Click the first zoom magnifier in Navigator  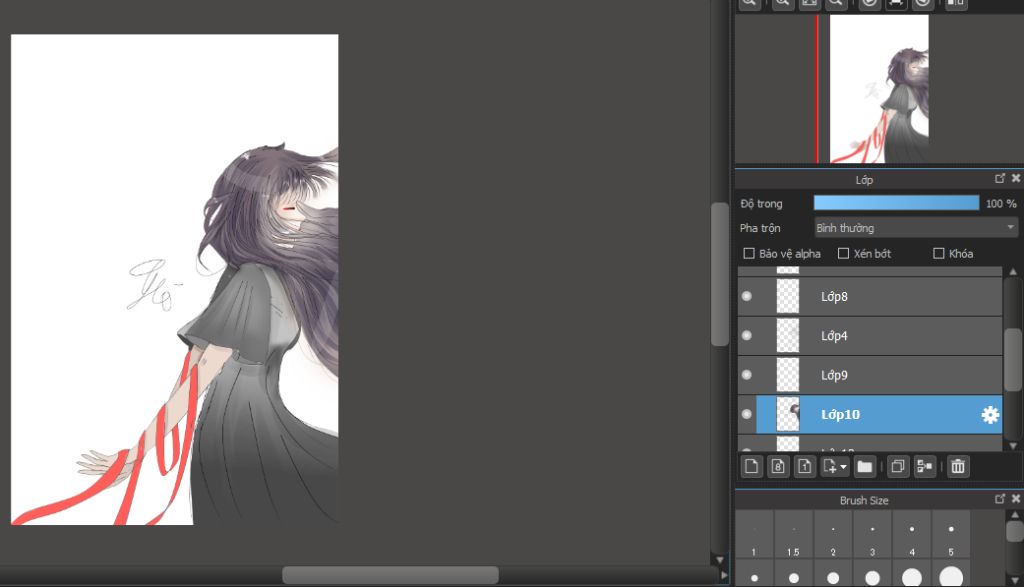click(749, 3)
